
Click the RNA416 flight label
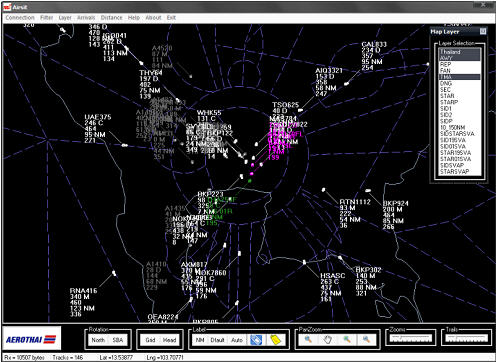point(83,291)
